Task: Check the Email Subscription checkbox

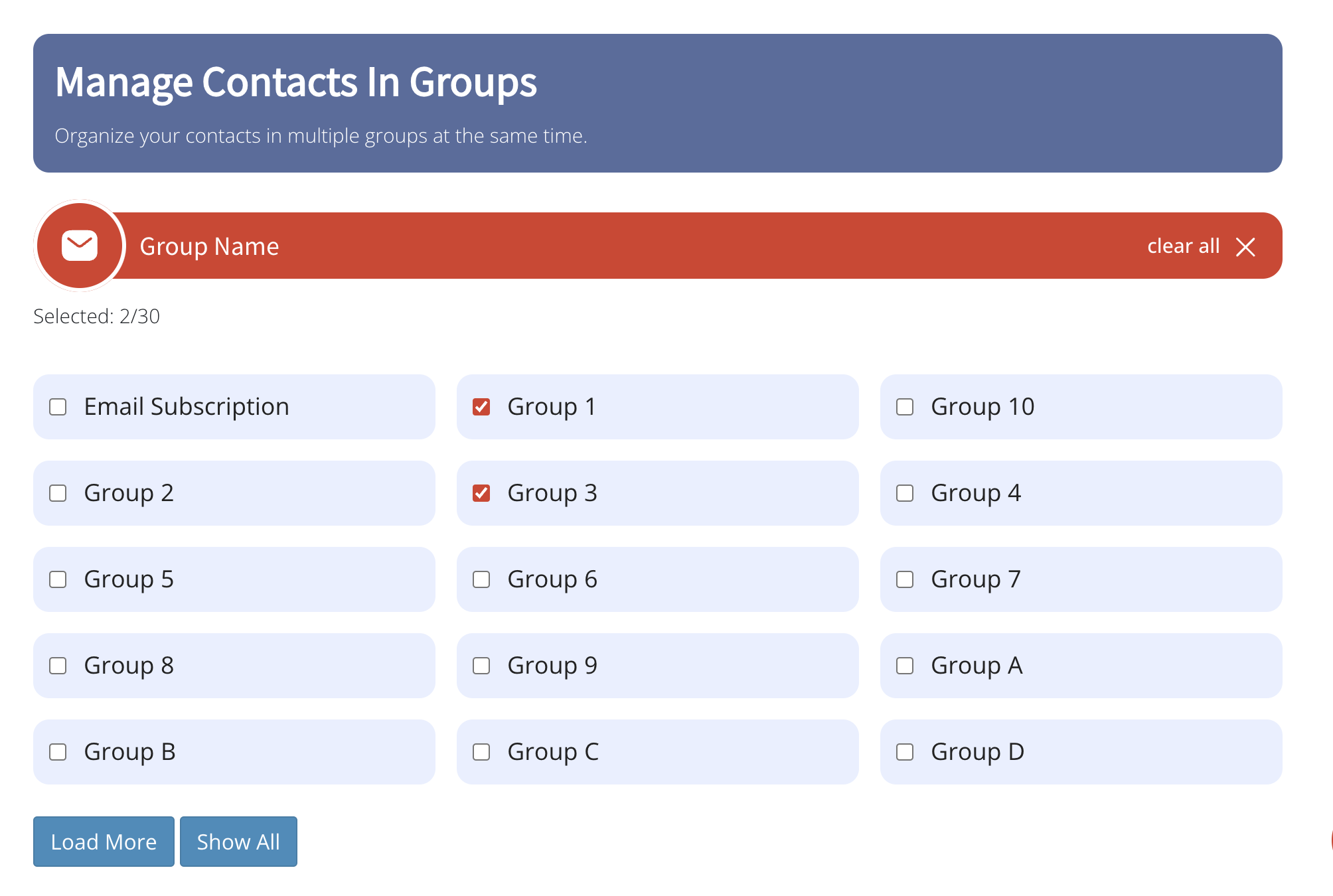Action: tap(58, 406)
